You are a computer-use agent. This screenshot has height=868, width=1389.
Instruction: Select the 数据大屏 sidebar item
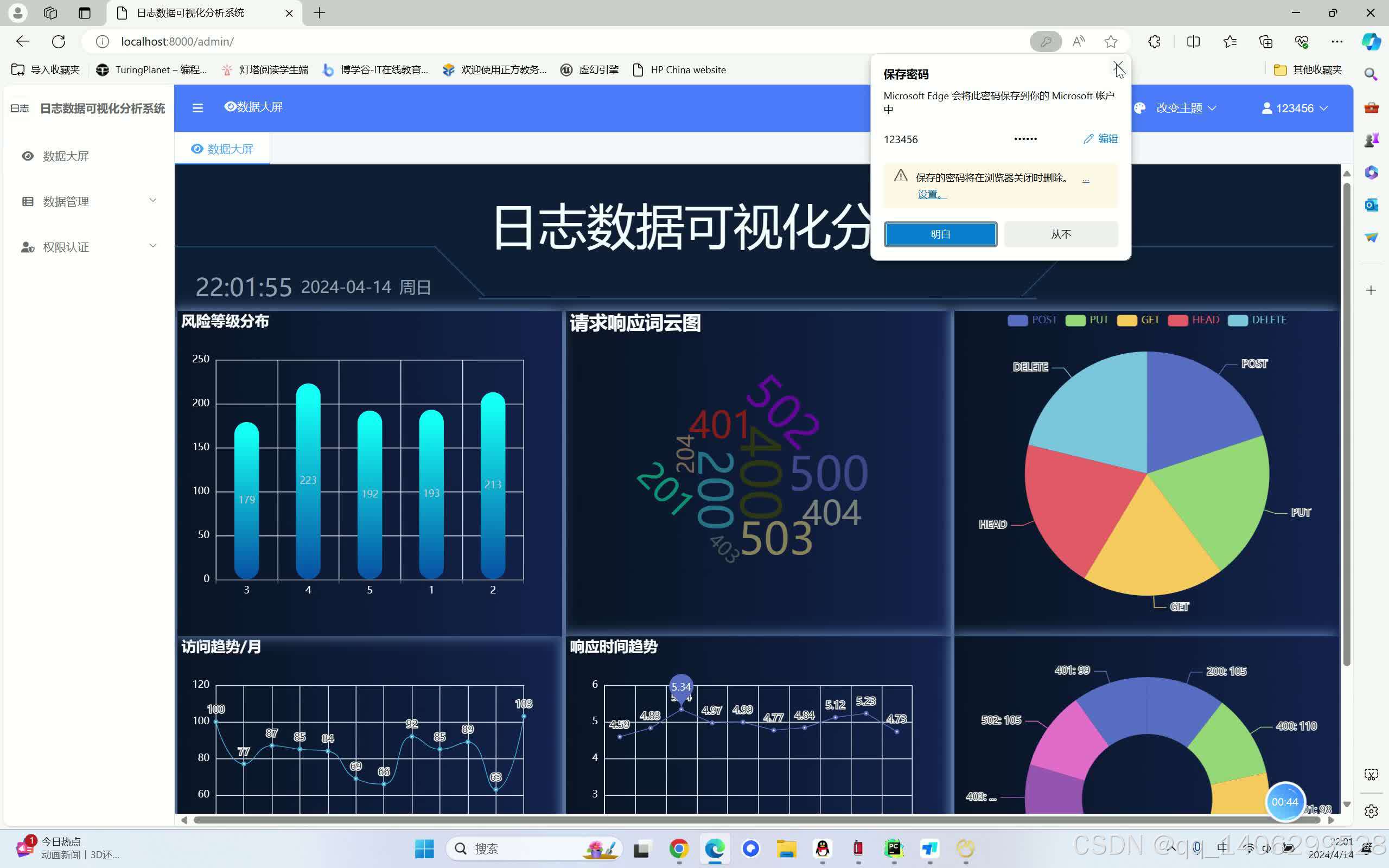click(66, 156)
